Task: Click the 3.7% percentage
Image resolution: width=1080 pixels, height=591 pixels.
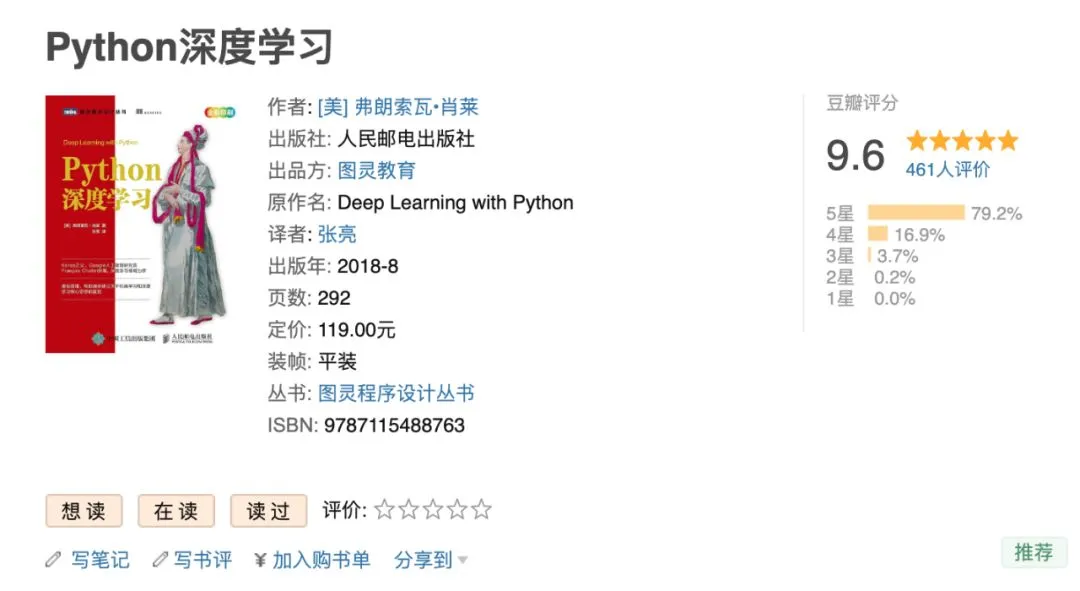Action: pyautogui.click(x=897, y=256)
